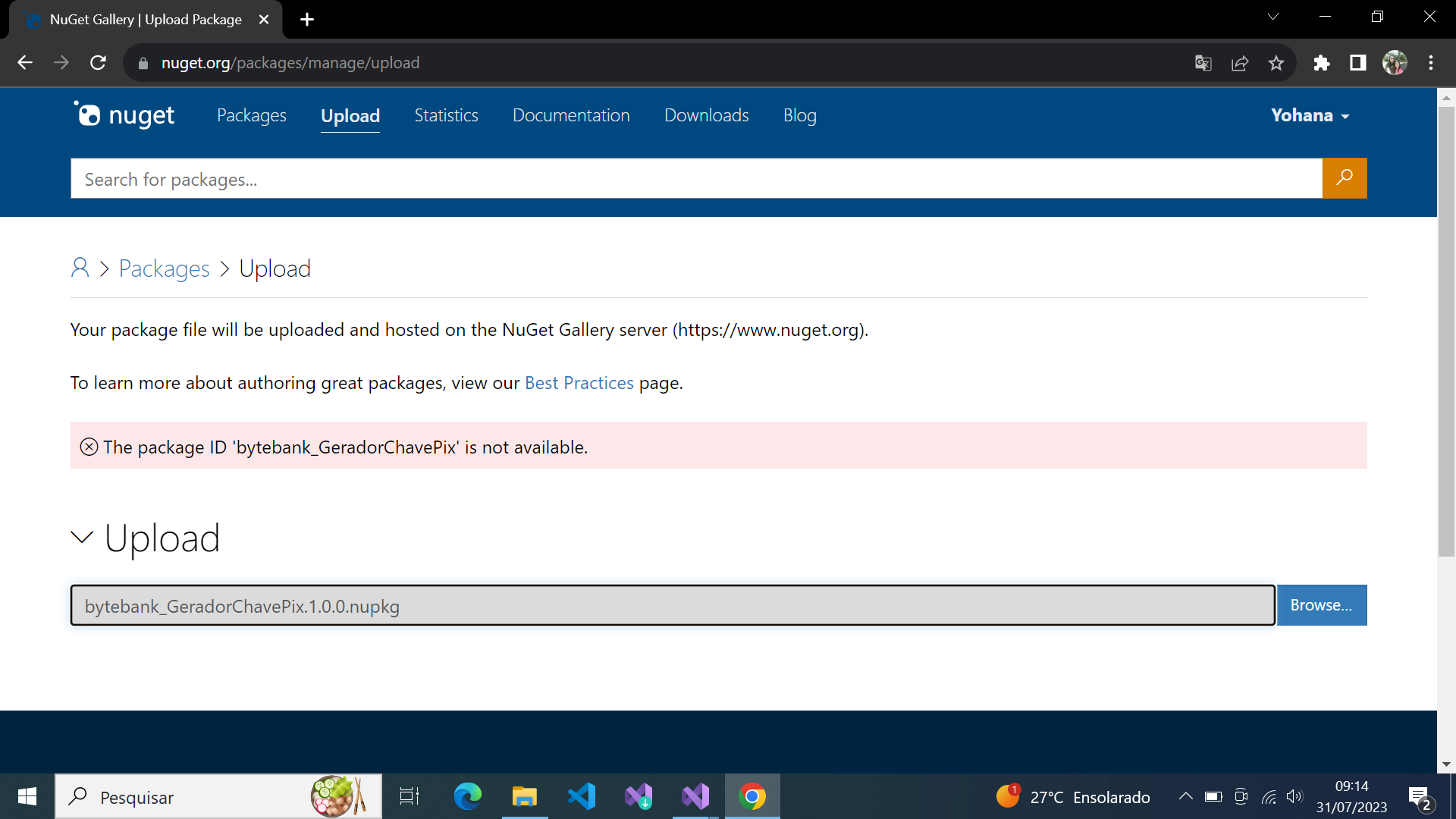
Task: Click the Best Practices link
Action: pyautogui.click(x=579, y=382)
